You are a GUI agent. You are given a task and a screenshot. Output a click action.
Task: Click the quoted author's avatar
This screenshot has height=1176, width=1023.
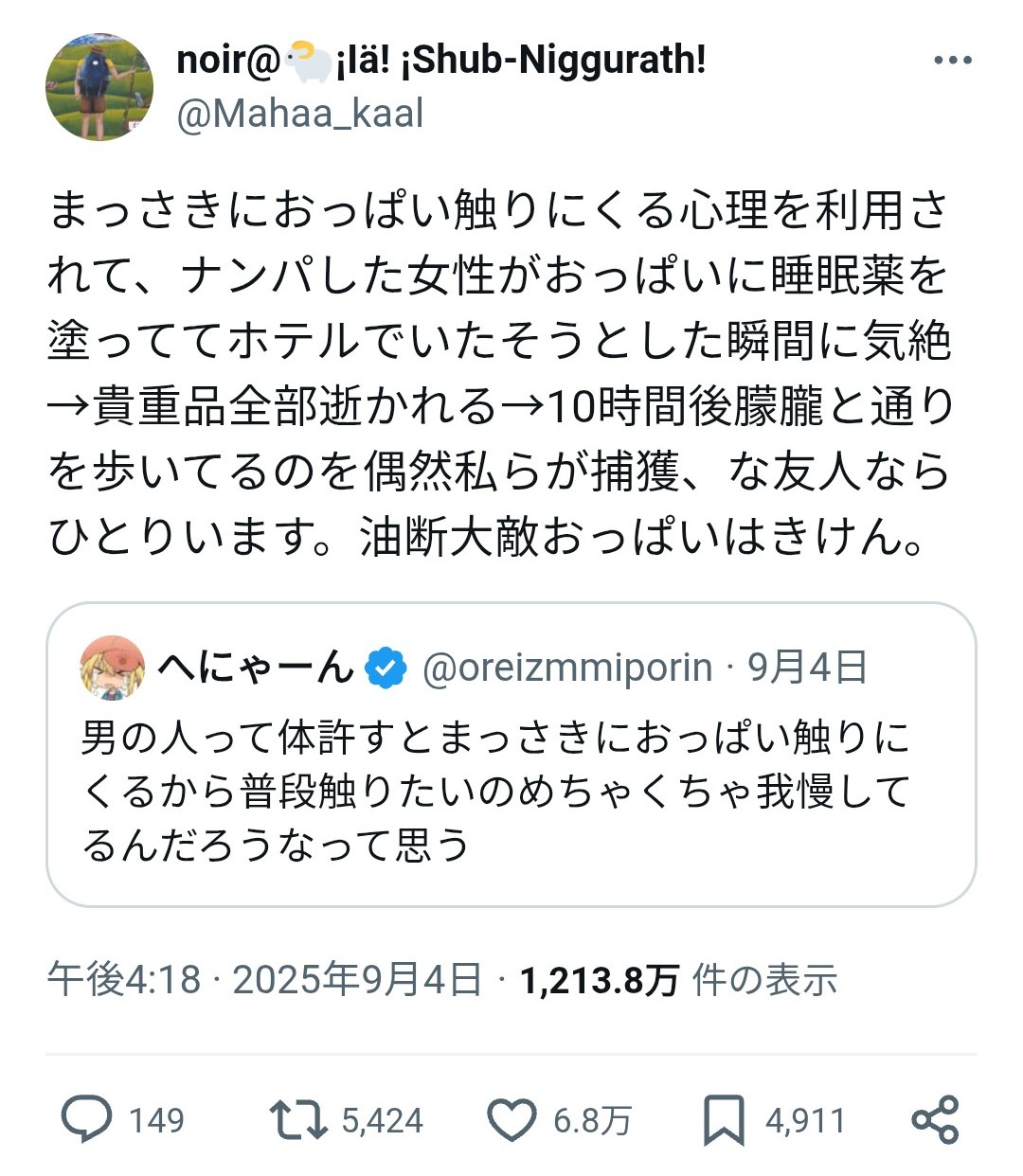113,668
